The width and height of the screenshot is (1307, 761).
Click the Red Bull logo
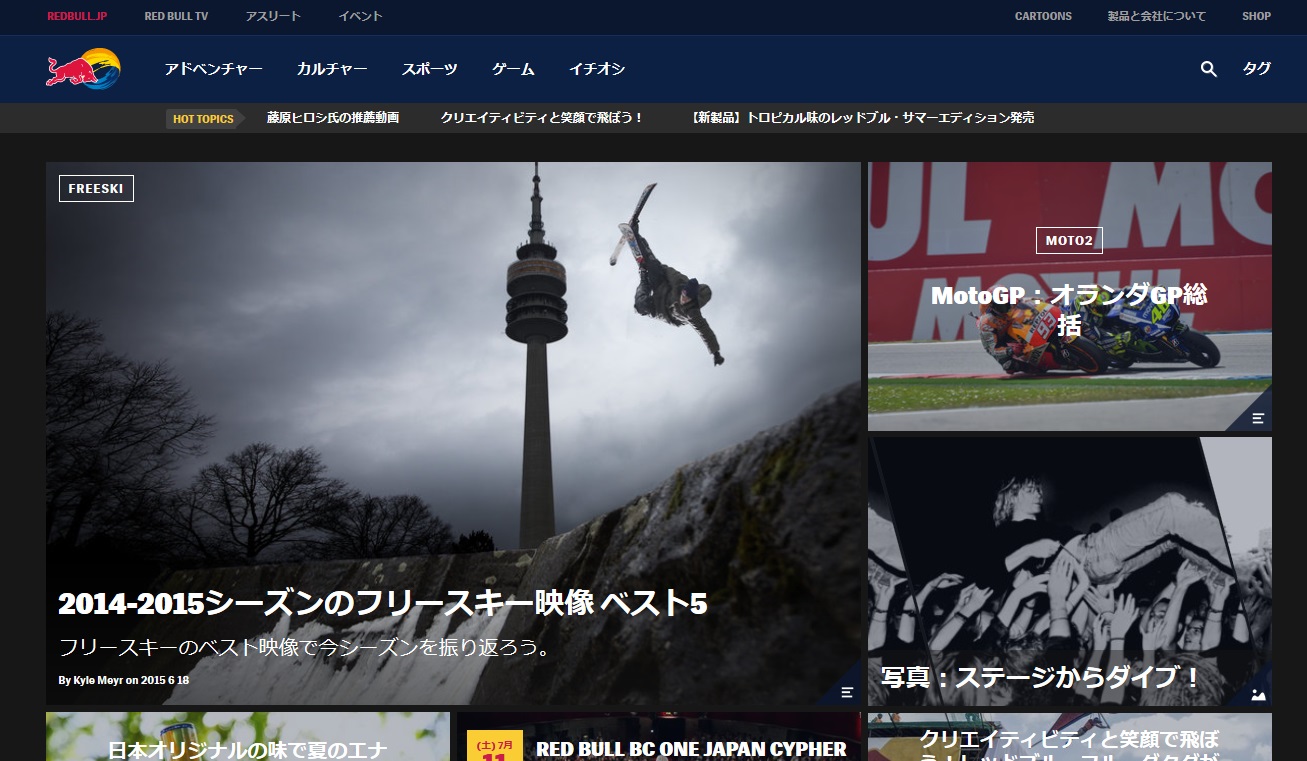(x=83, y=69)
